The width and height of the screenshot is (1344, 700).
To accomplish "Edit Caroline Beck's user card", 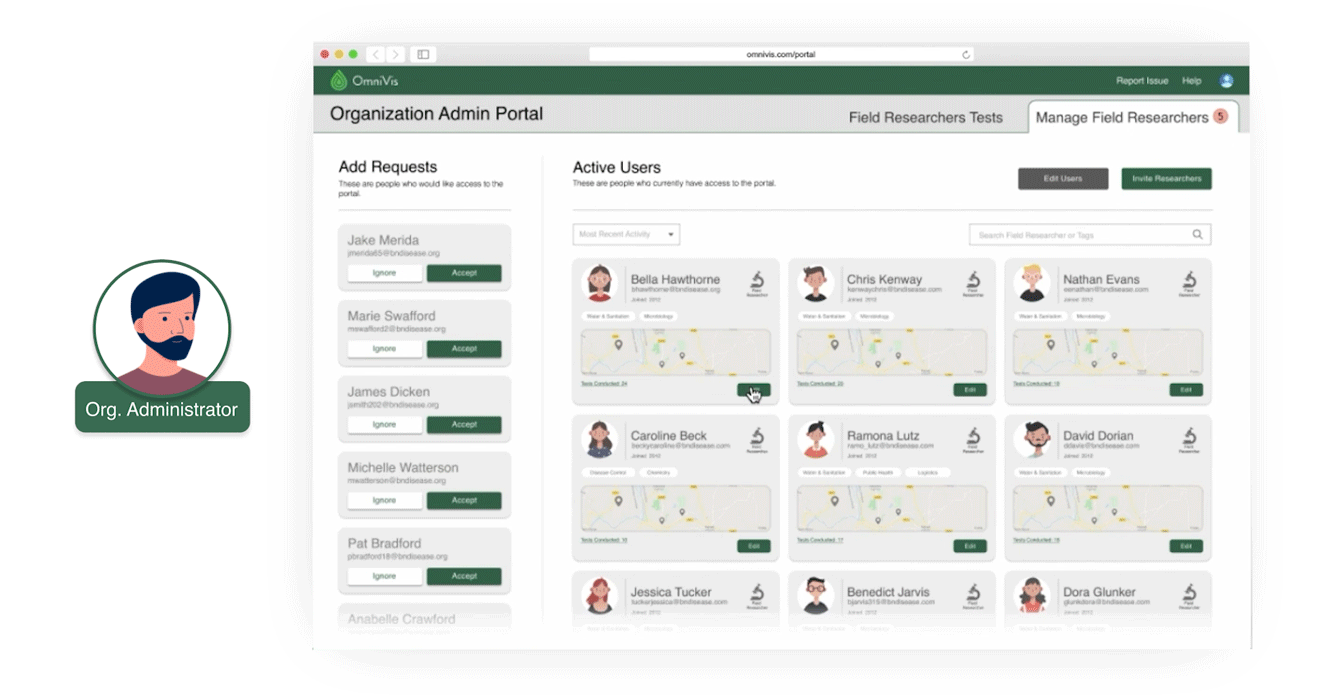I will [754, 547].
